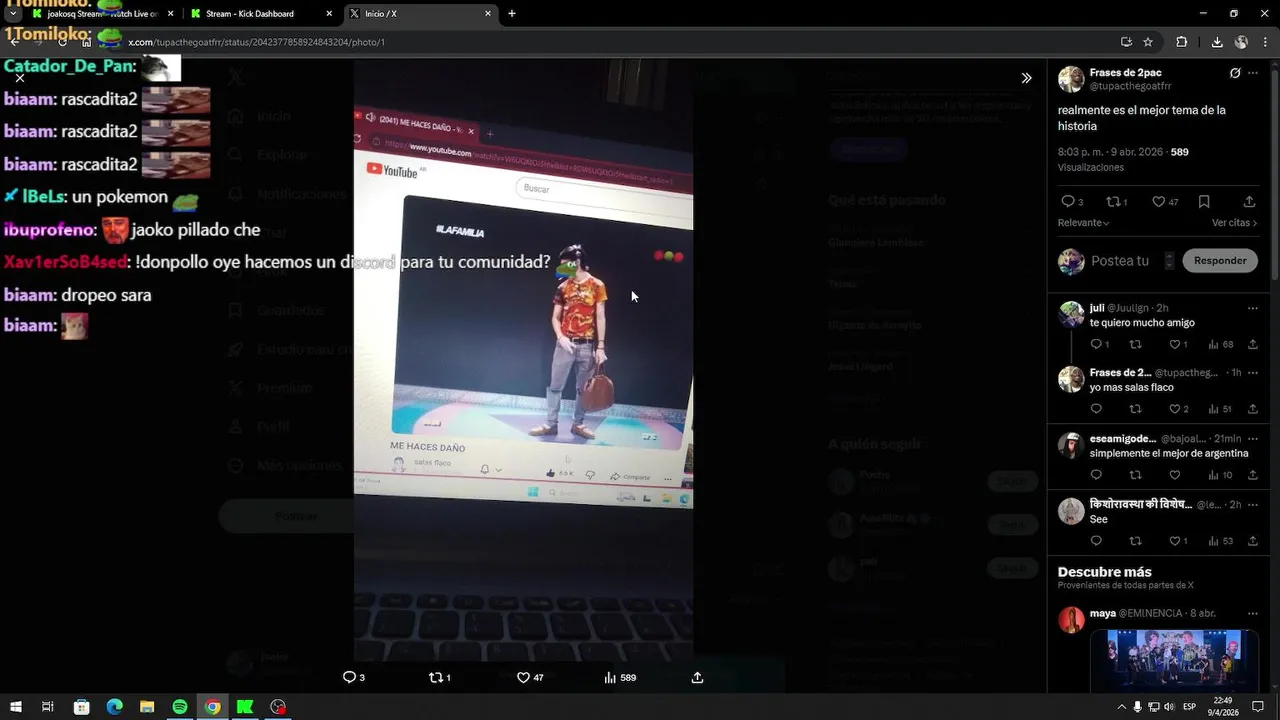This screenshot has width=1280, height=720.
Task: Share the 'See' comment
Action: (x=1253, y=541)
